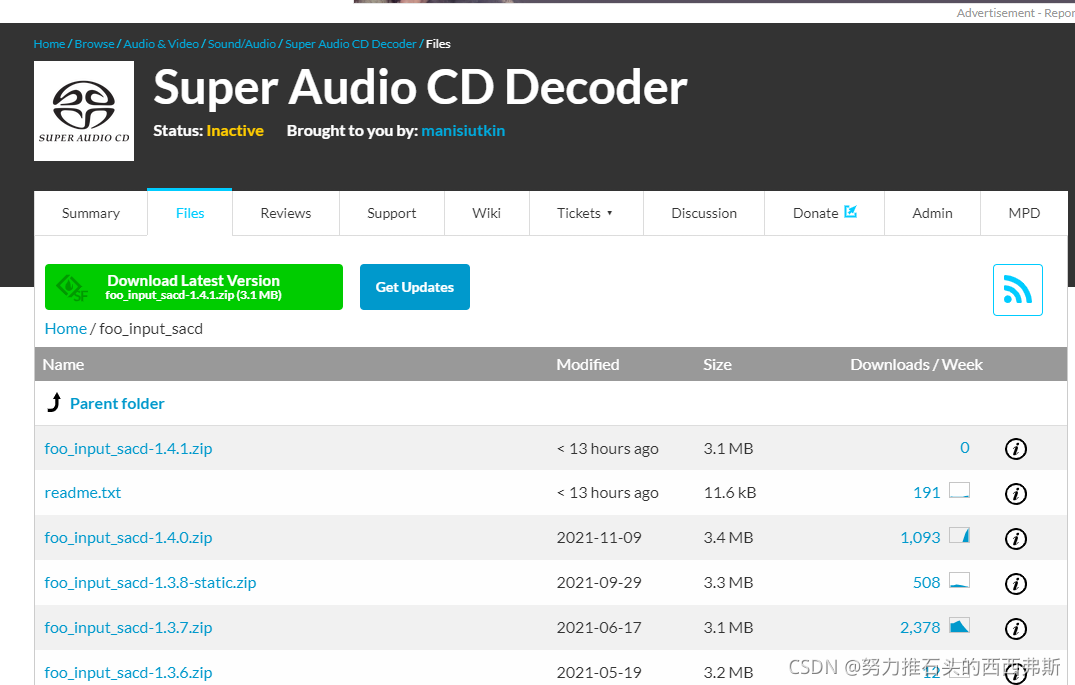The height and width of the screenshot is (685, 1075).
Task: Click Home in the files path
Action: pos(66,328)
